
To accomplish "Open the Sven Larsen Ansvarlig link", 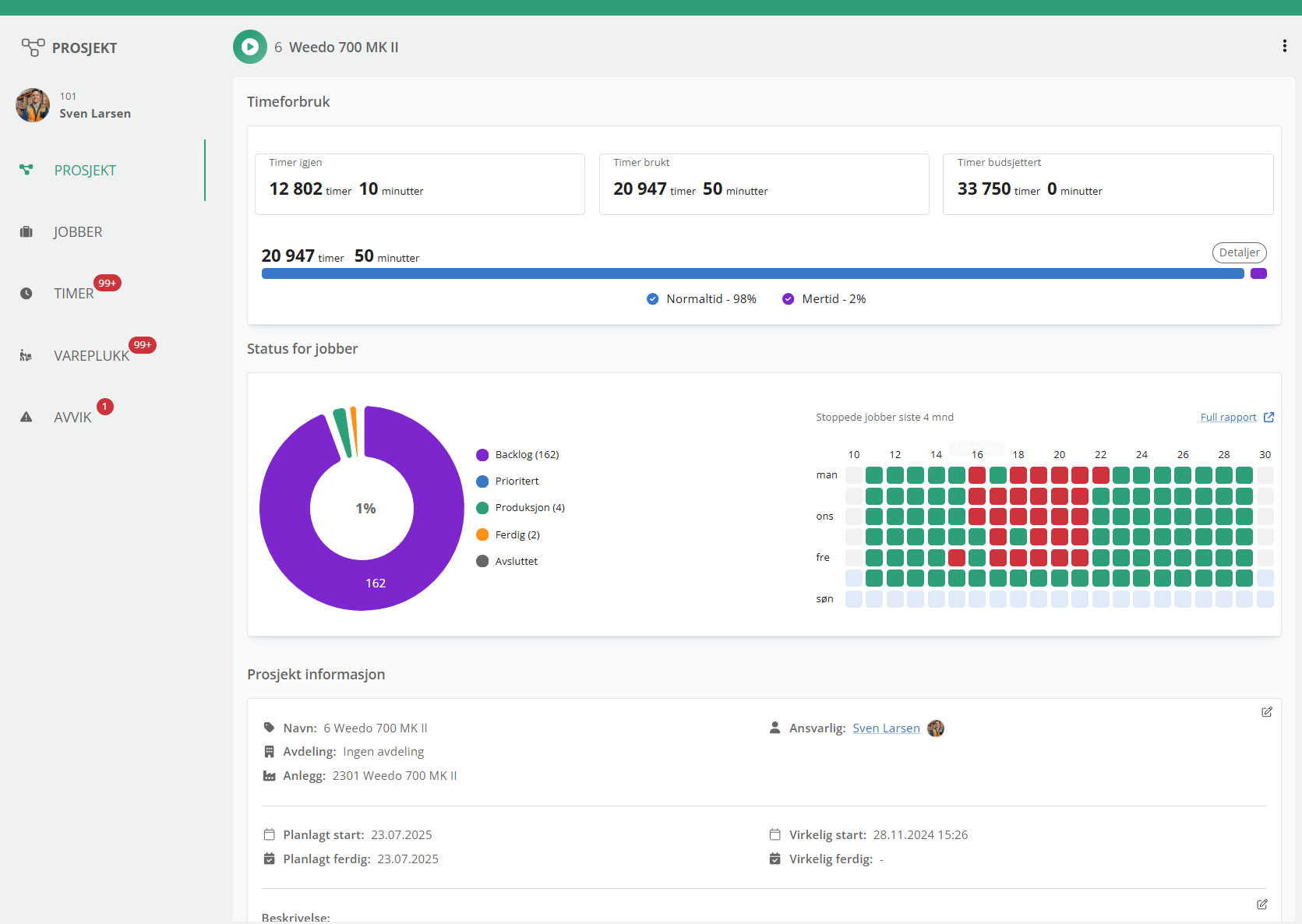I will [886, 728].
